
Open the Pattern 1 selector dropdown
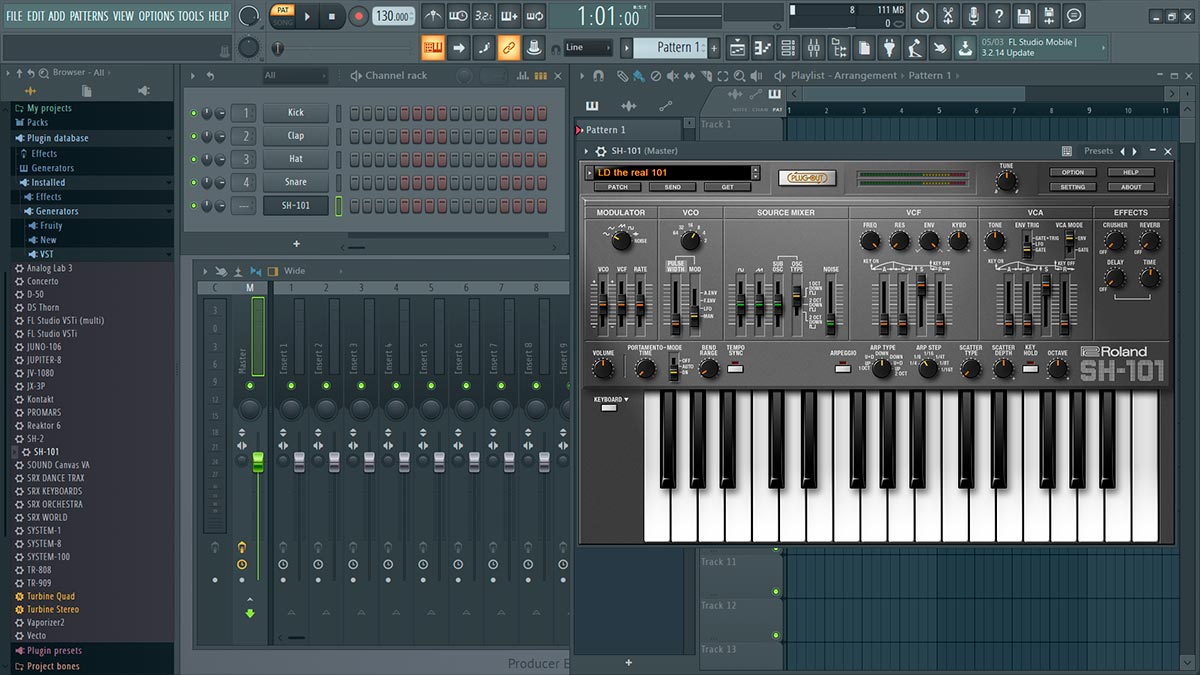(x=672, y=47)
